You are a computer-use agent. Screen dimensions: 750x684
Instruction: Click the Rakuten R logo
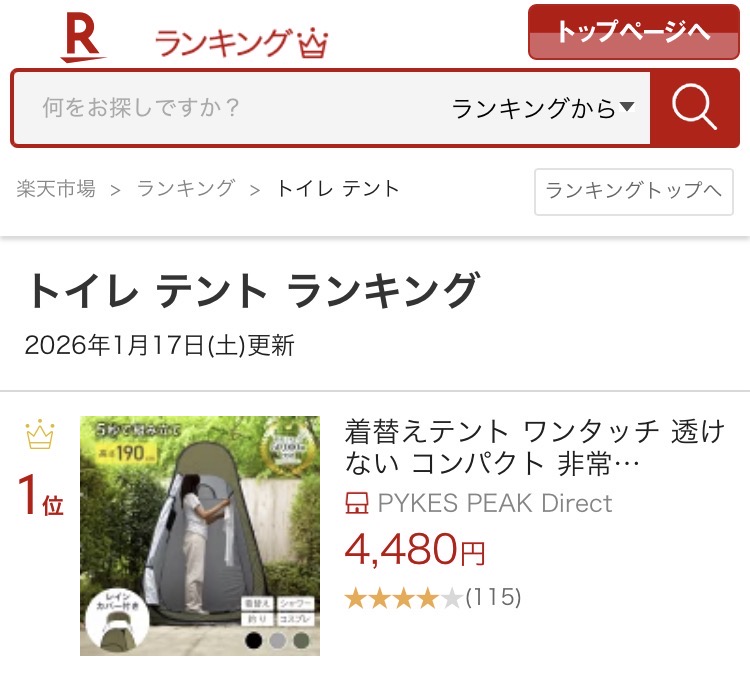(x=83, y=37)
